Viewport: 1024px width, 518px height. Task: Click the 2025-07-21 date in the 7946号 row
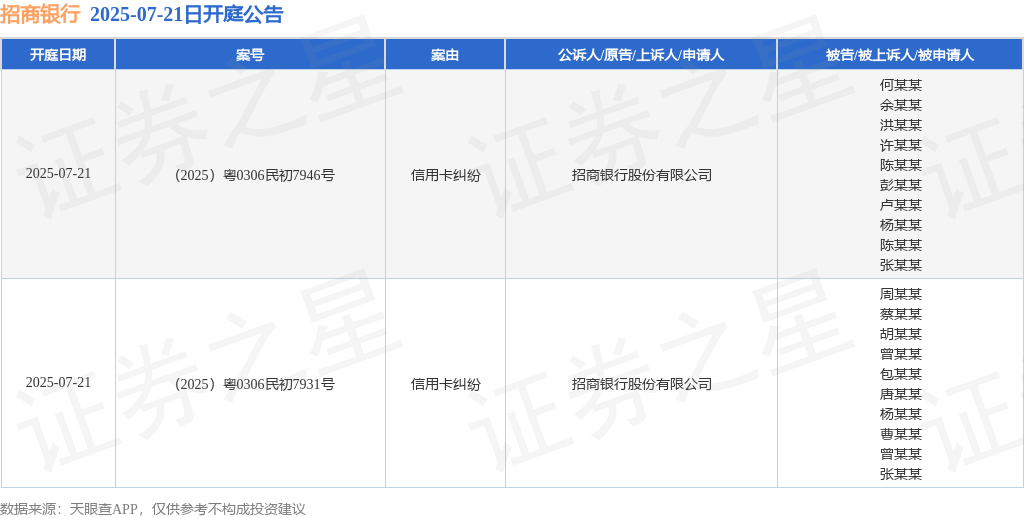58,174
